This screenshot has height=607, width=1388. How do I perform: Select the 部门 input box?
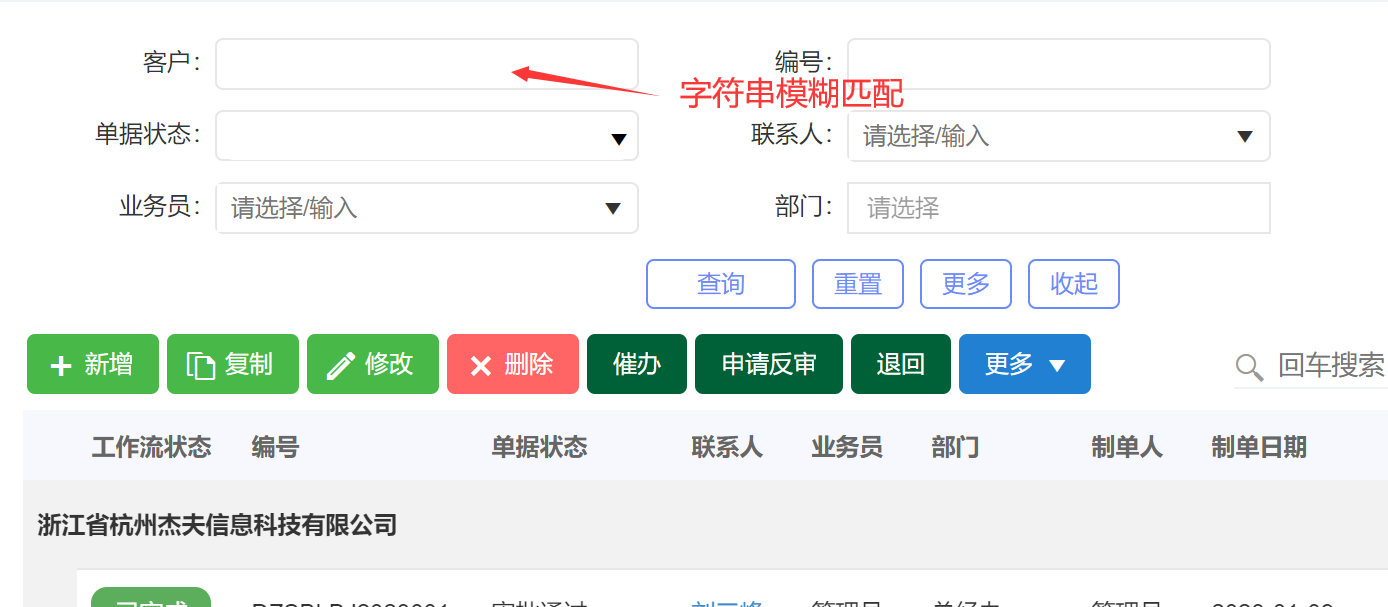coord(1058,208)
